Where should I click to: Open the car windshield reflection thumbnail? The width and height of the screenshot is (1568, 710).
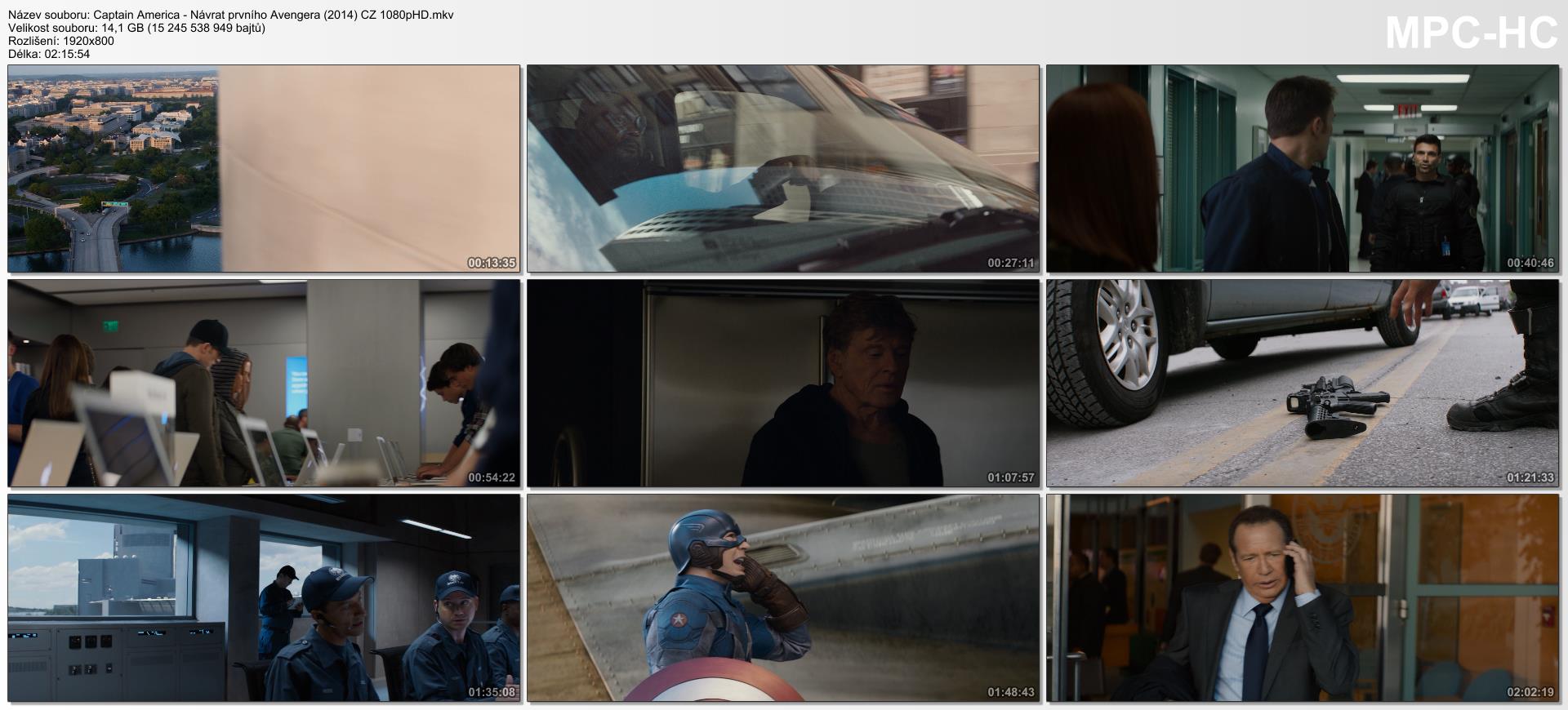point(783,168)
